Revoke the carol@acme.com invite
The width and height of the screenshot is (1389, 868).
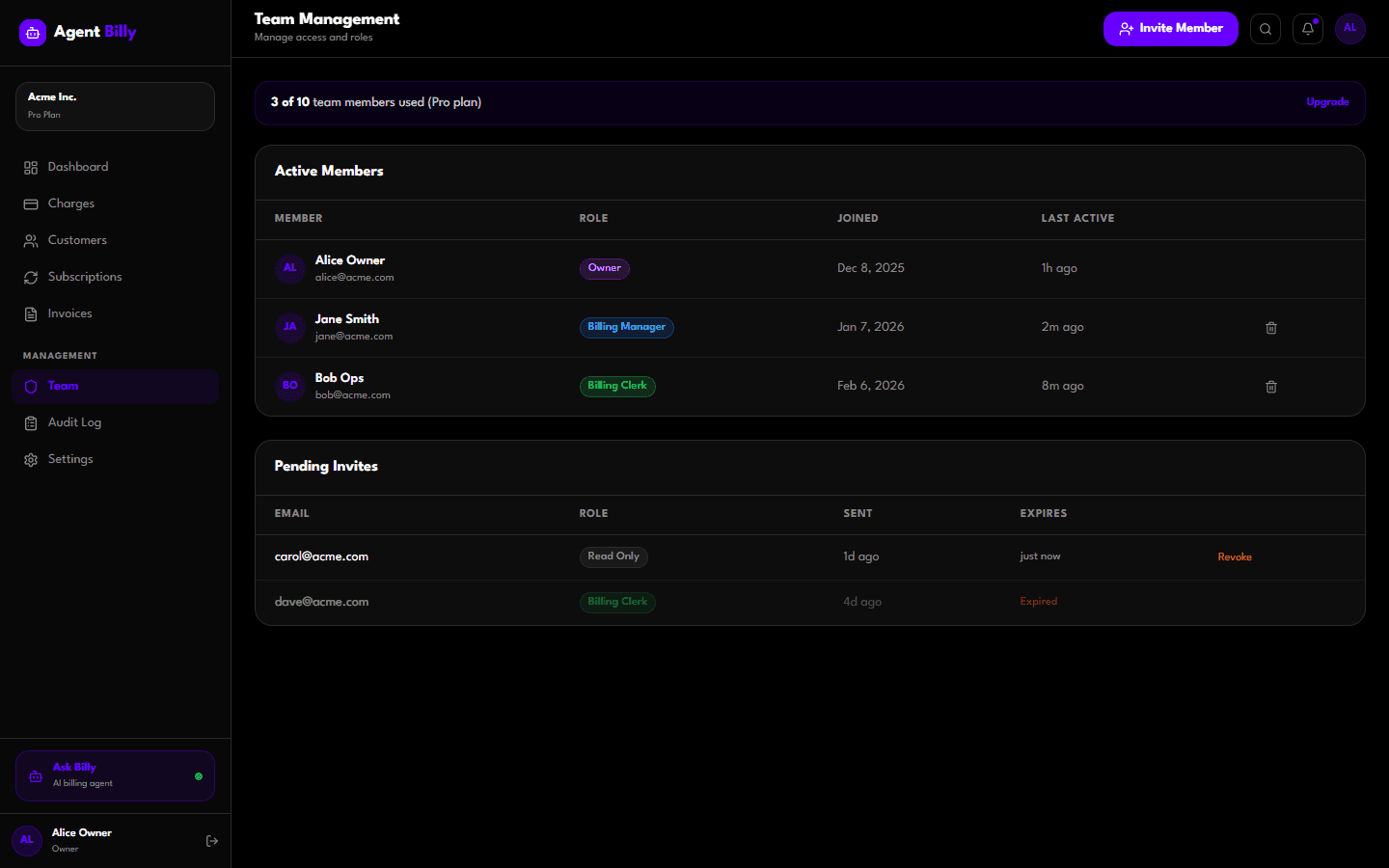pyautogui.click(x=1235, y=557)
